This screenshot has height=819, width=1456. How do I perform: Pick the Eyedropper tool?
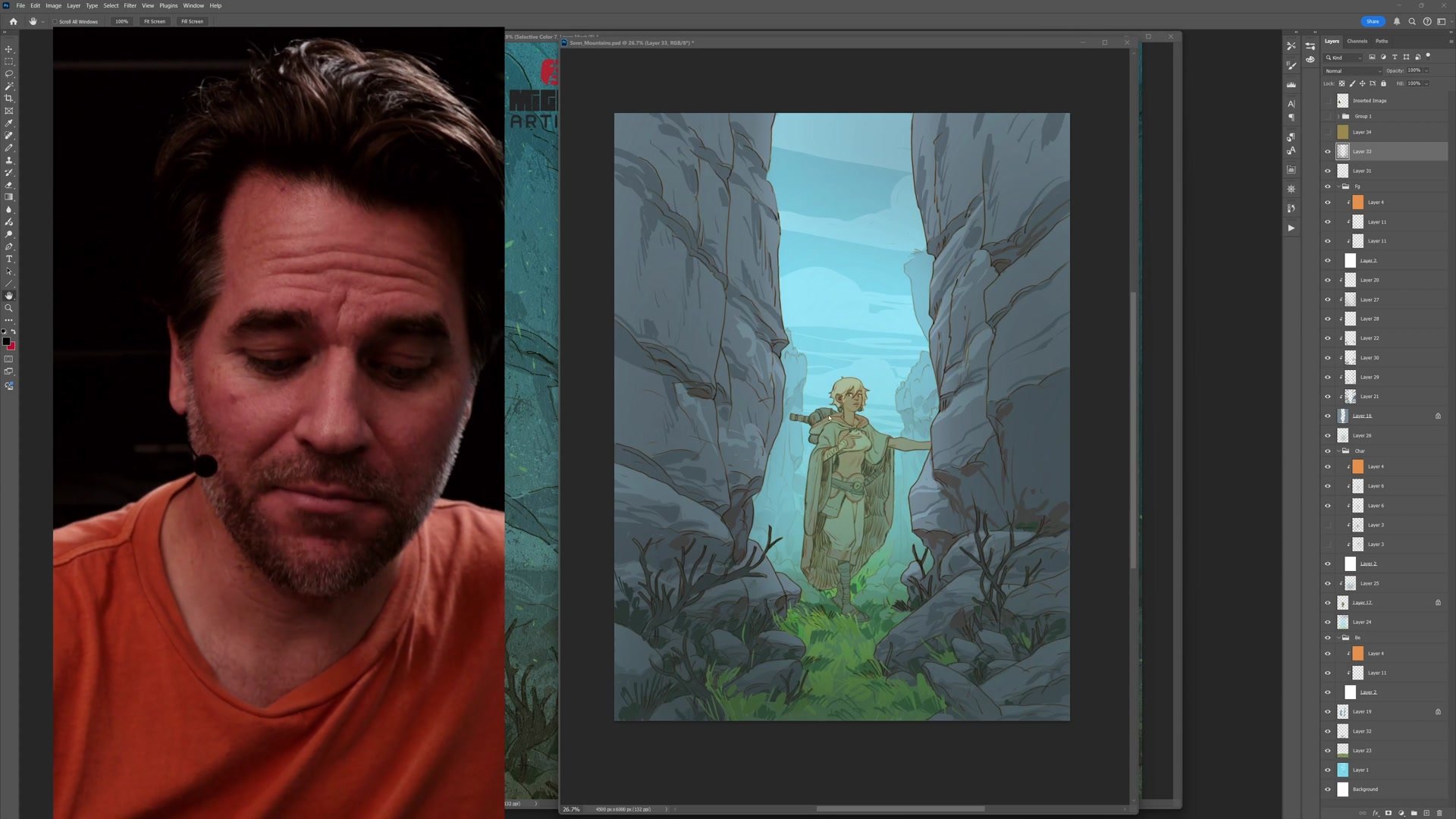[x=9, y=123]
